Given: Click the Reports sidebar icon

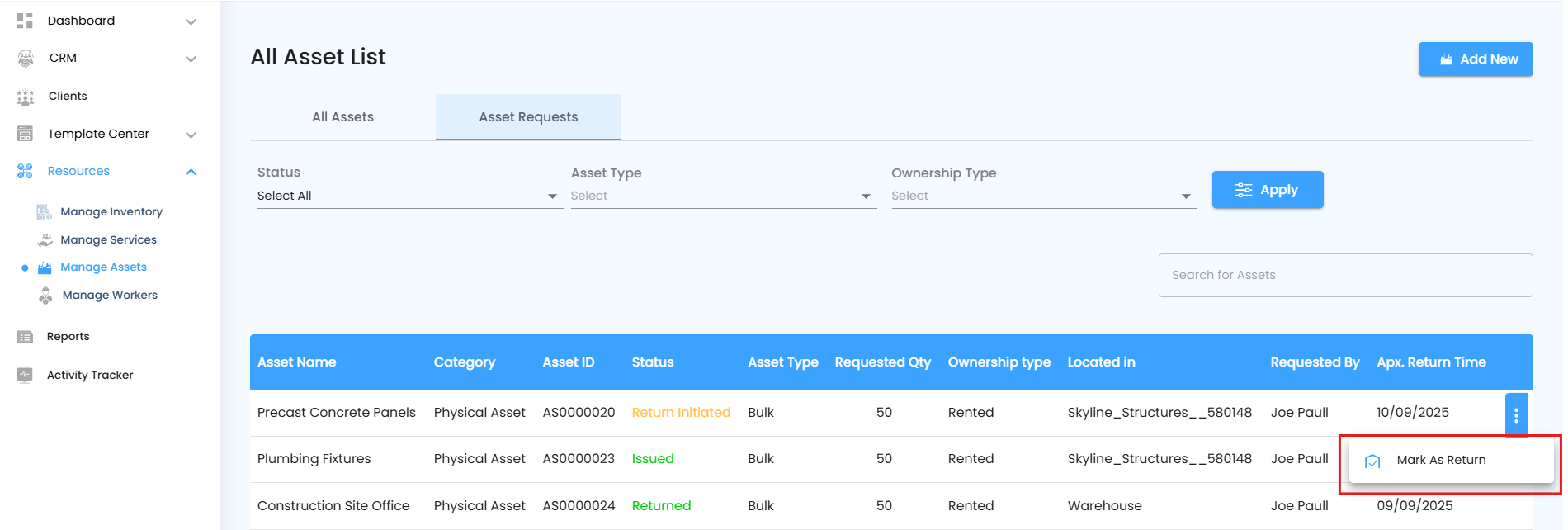Looking at the screenshot, I should click(26, 337).
